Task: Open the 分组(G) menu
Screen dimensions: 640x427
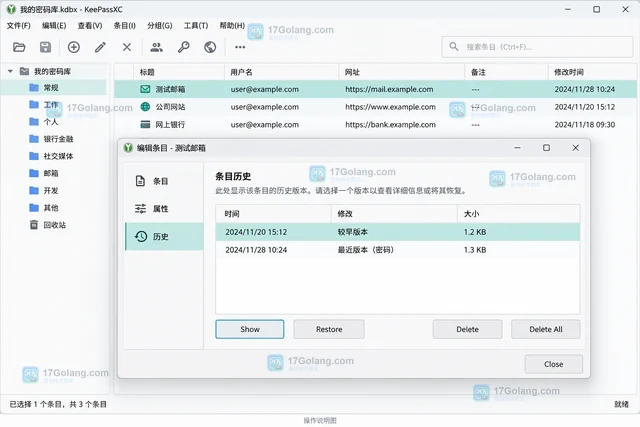Action: (x=160, y=26)
